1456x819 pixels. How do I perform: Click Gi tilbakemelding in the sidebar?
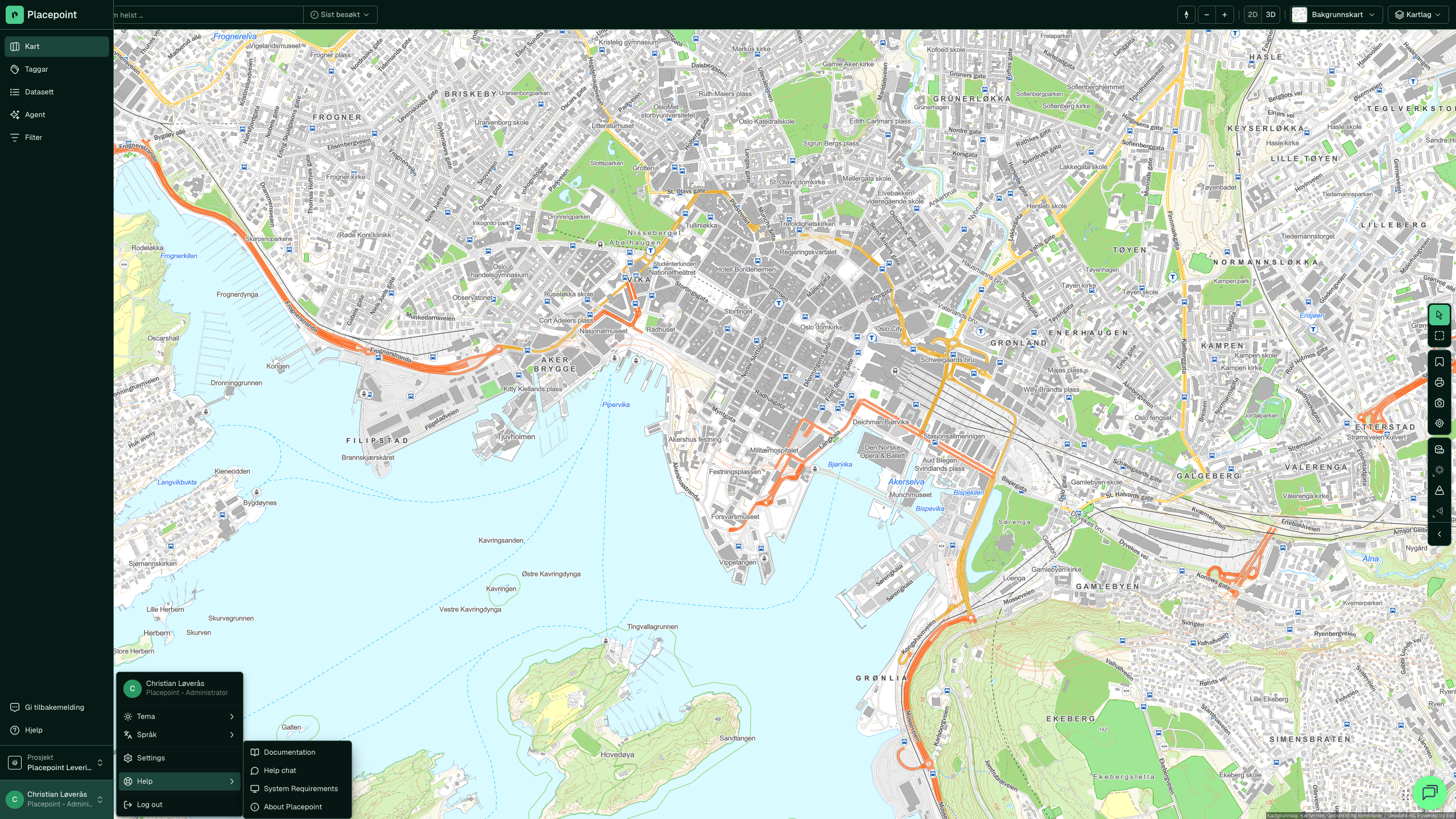coord(56,708)
